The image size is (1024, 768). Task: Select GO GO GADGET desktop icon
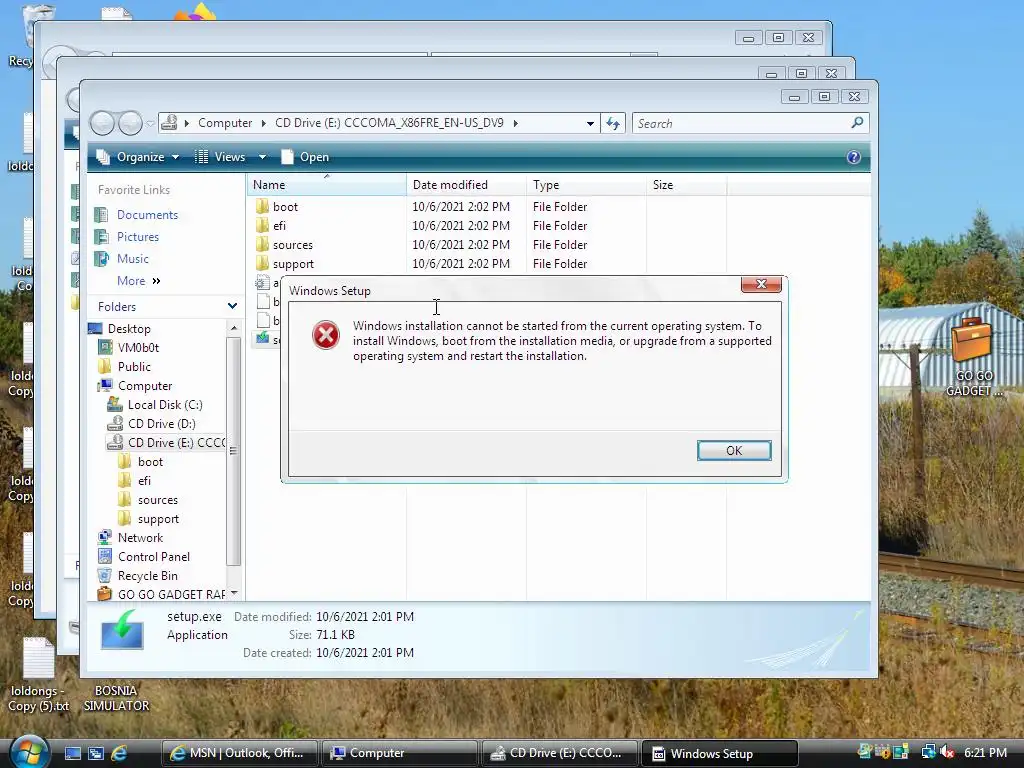pos(972,358)
